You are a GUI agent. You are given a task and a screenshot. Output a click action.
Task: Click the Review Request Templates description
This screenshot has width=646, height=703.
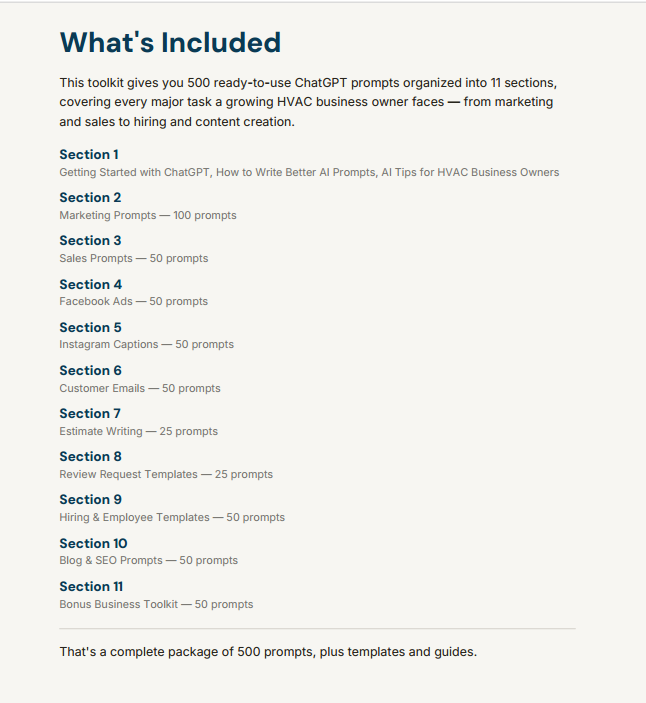coord(166,474)
